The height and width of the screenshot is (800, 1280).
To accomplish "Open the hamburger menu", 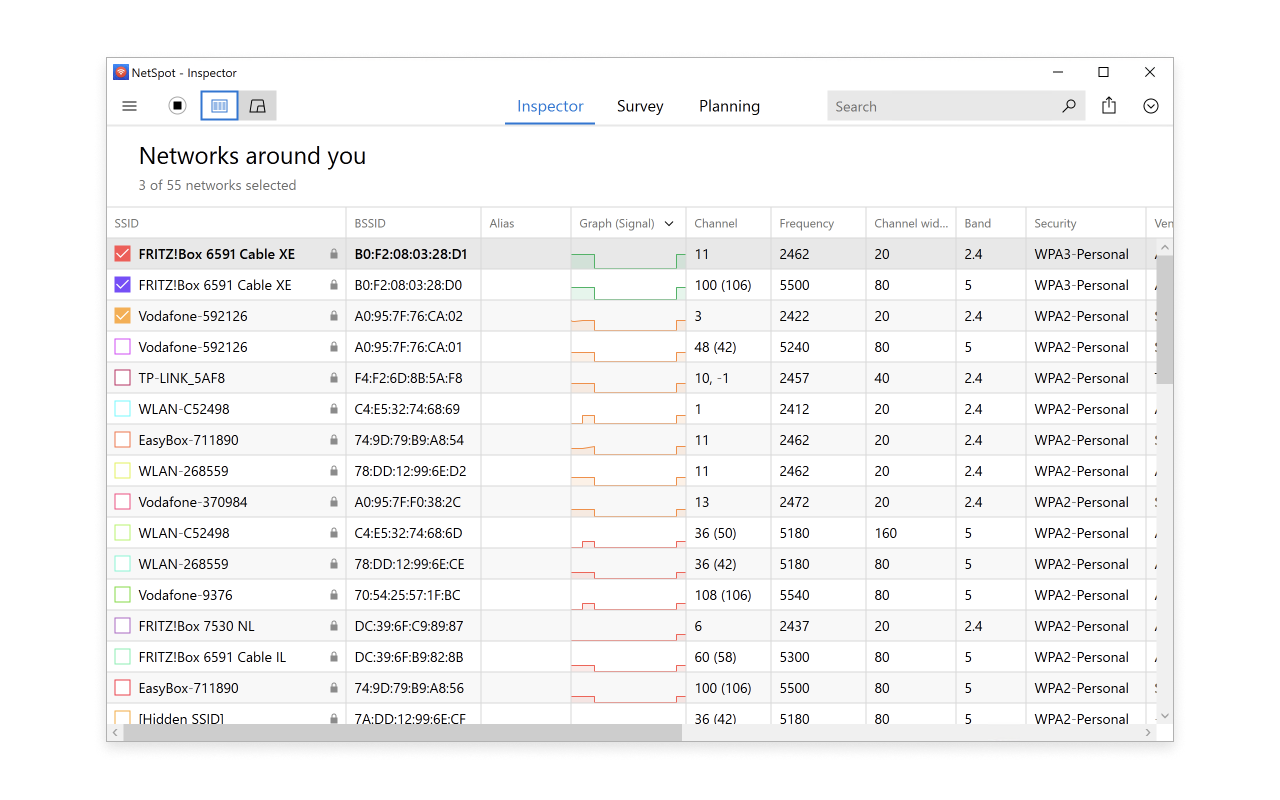I will point(129,106).
